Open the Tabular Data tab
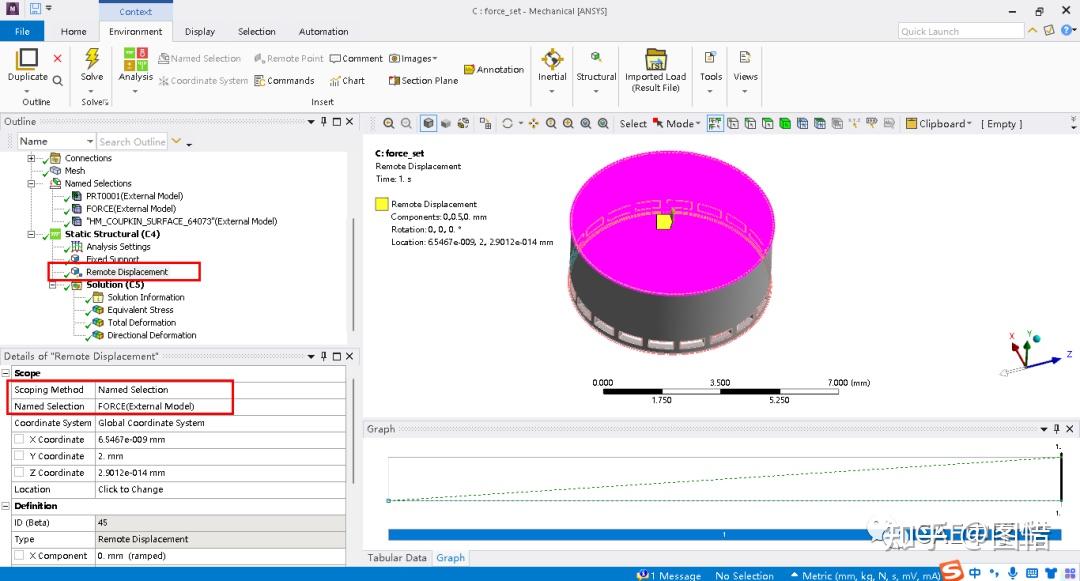 coord(396,558)
